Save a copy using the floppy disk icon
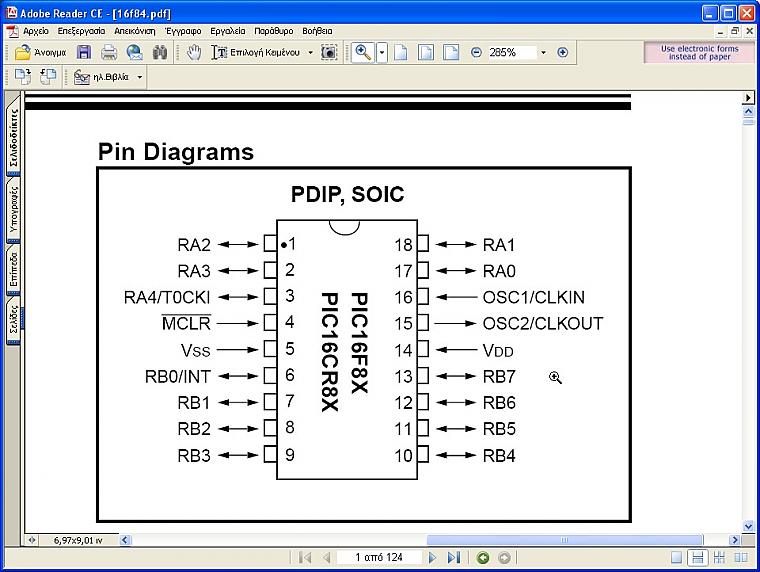The width and height of the screenshot is (760, 572). coord(84,52)
